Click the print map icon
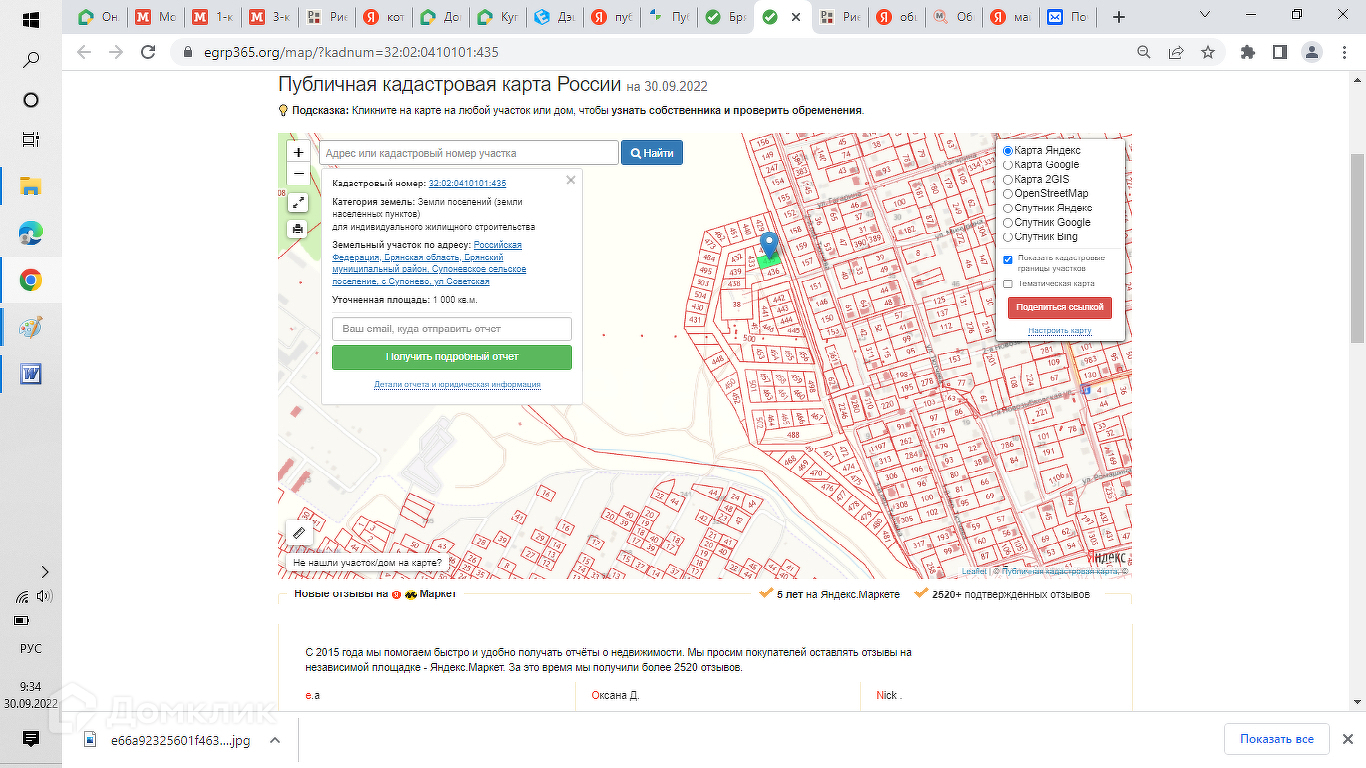Screen dimensions: 1366x768 point(298,229)
